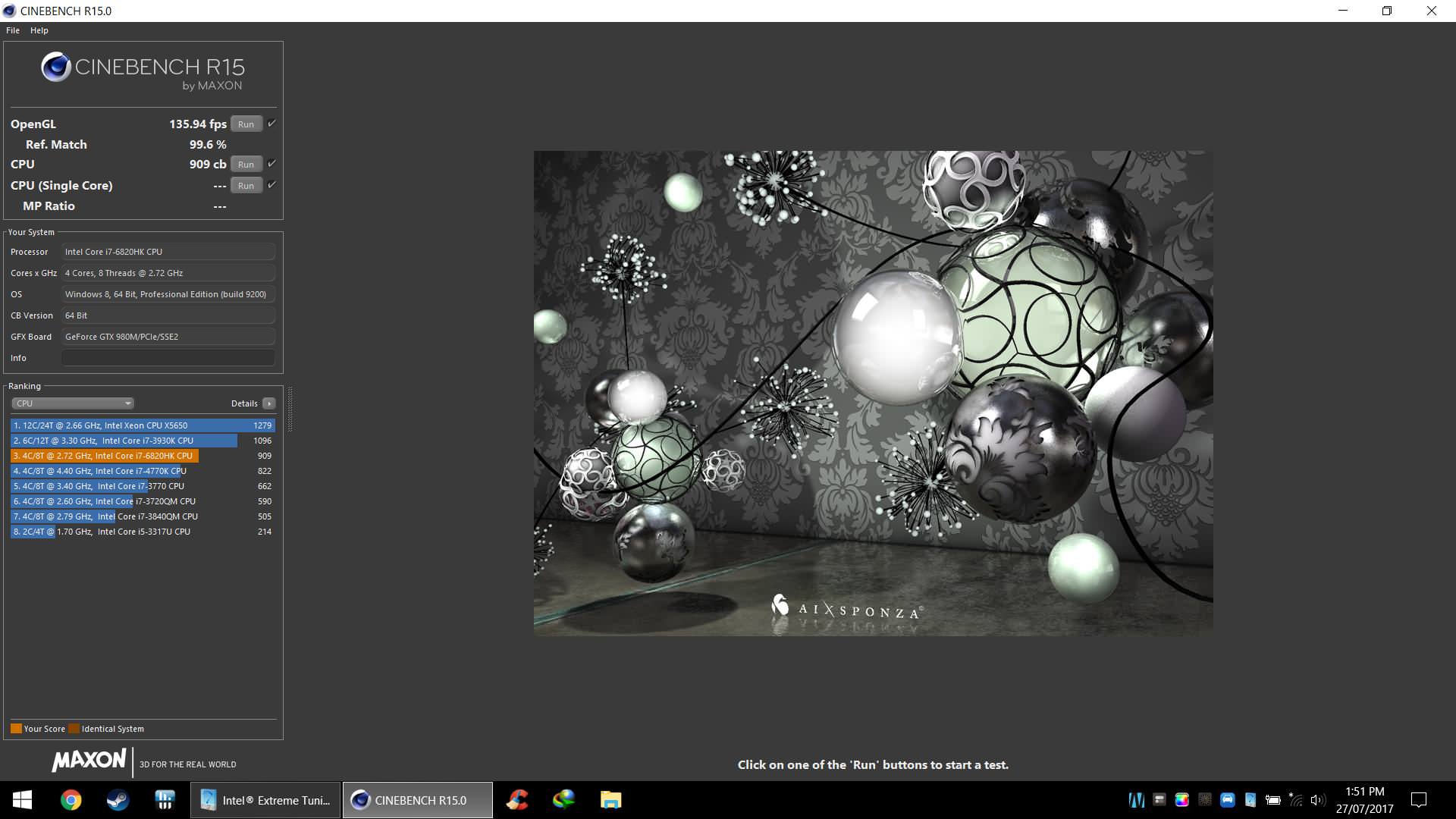Open the Windows Start menu

[22, 800]
